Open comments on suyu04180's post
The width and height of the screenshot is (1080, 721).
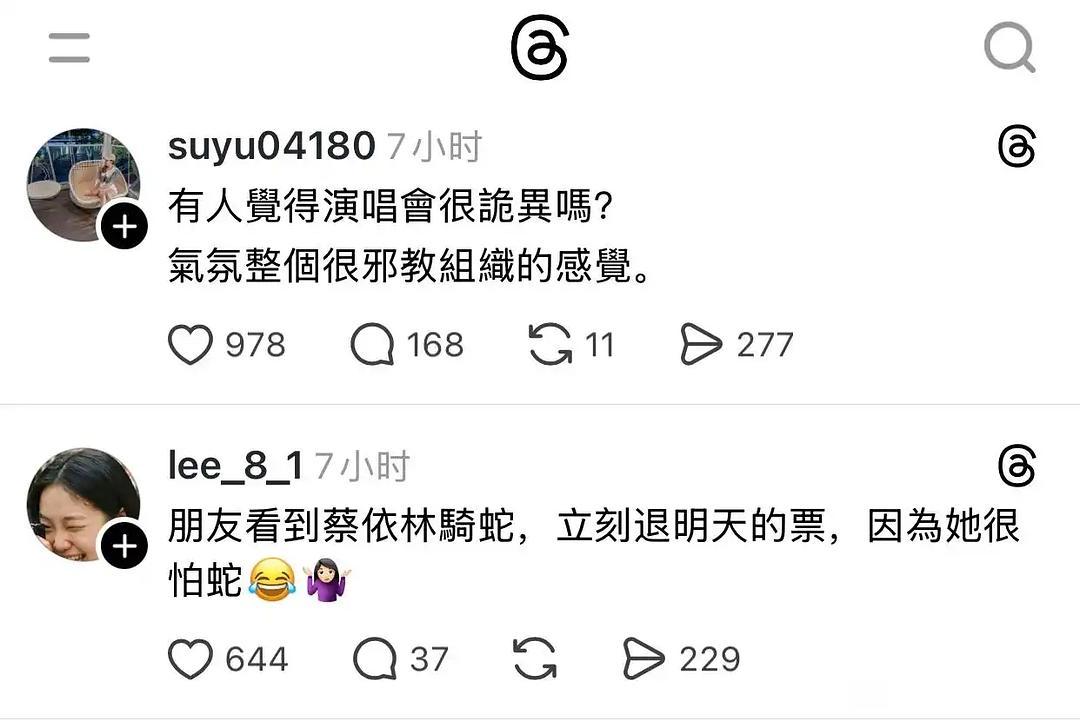point(372,344)
